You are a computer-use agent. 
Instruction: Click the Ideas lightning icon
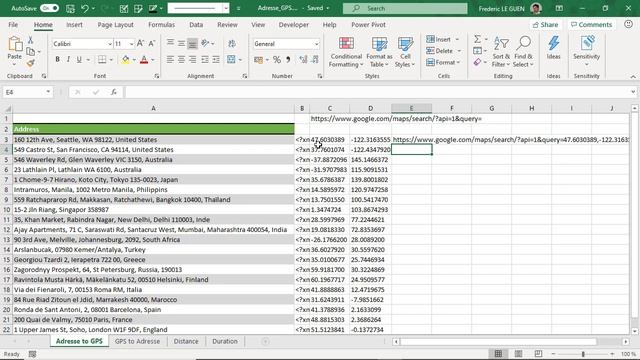[553, 48]
